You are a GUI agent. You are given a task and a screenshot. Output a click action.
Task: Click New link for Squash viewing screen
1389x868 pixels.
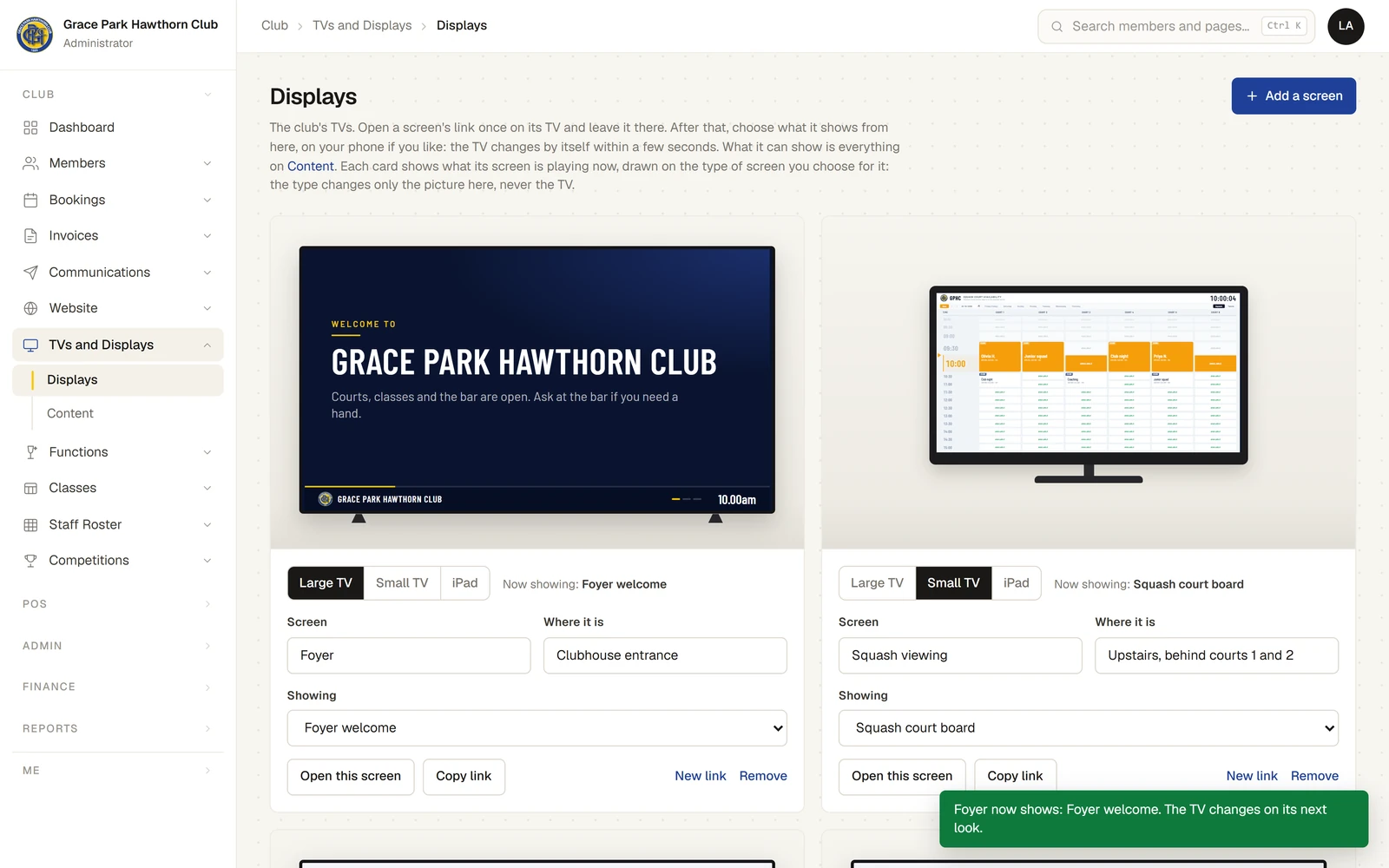1252,777
